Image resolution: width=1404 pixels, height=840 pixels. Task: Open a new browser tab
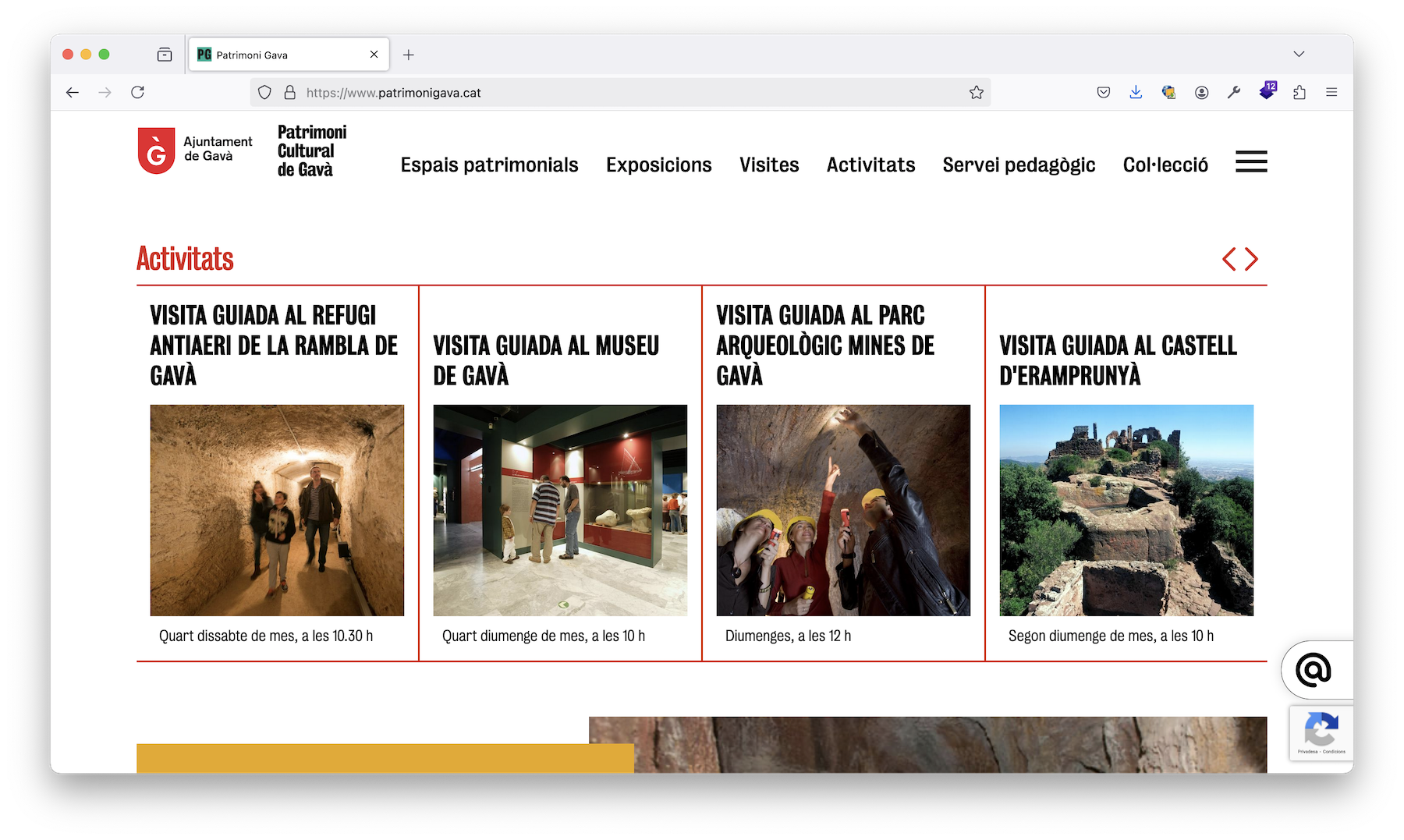[x=408, y=55]
